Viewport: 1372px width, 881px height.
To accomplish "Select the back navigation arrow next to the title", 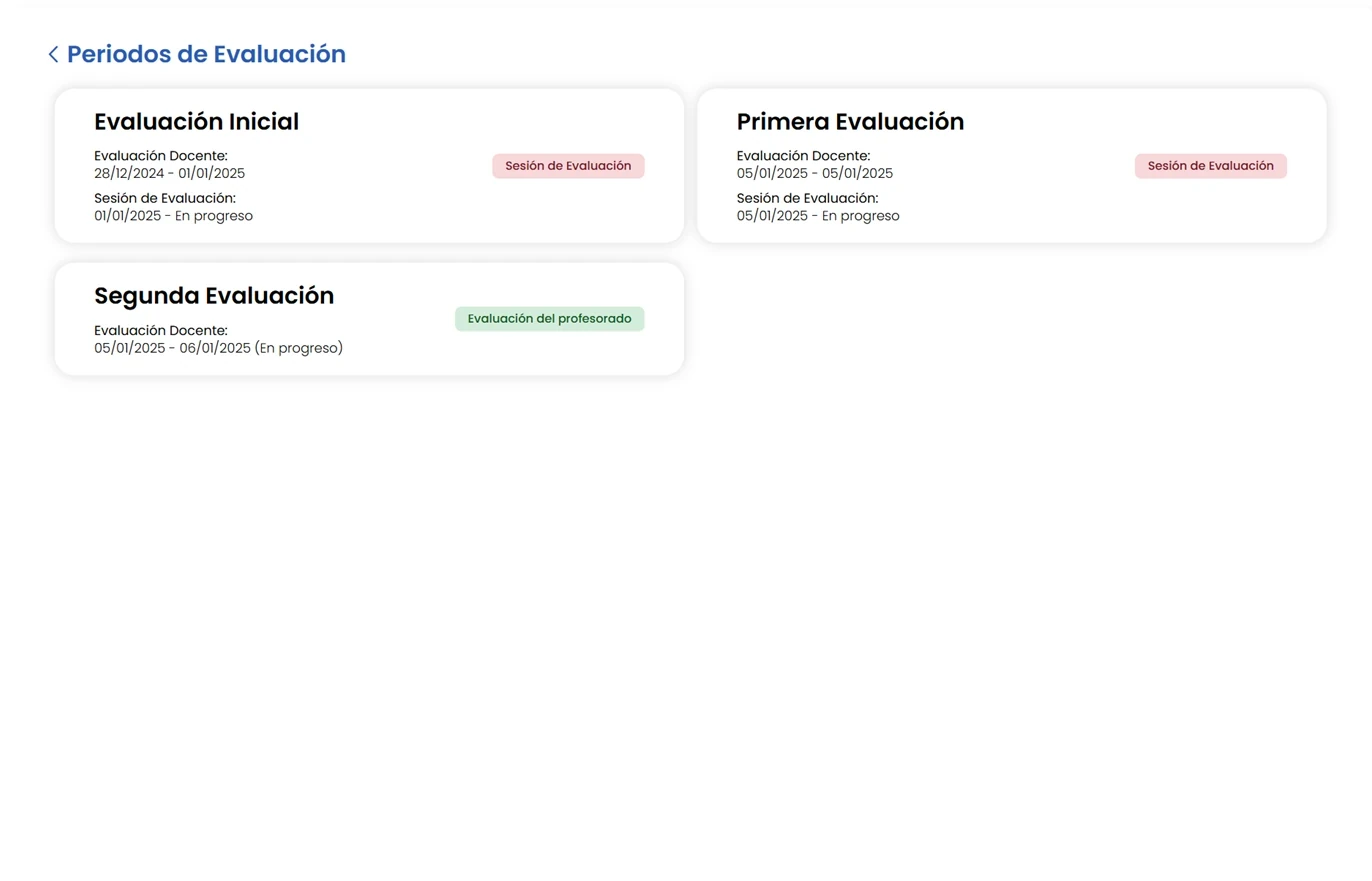I will tap(53, 54).
